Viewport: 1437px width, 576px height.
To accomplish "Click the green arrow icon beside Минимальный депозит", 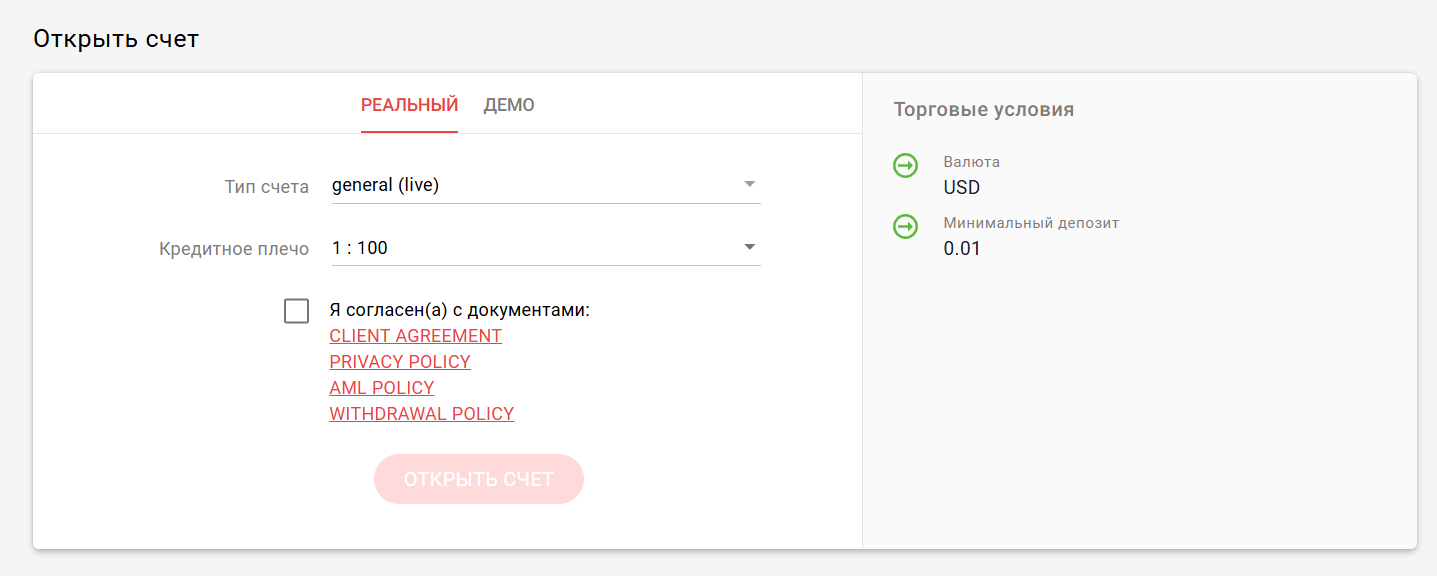I will pos(905,227).
